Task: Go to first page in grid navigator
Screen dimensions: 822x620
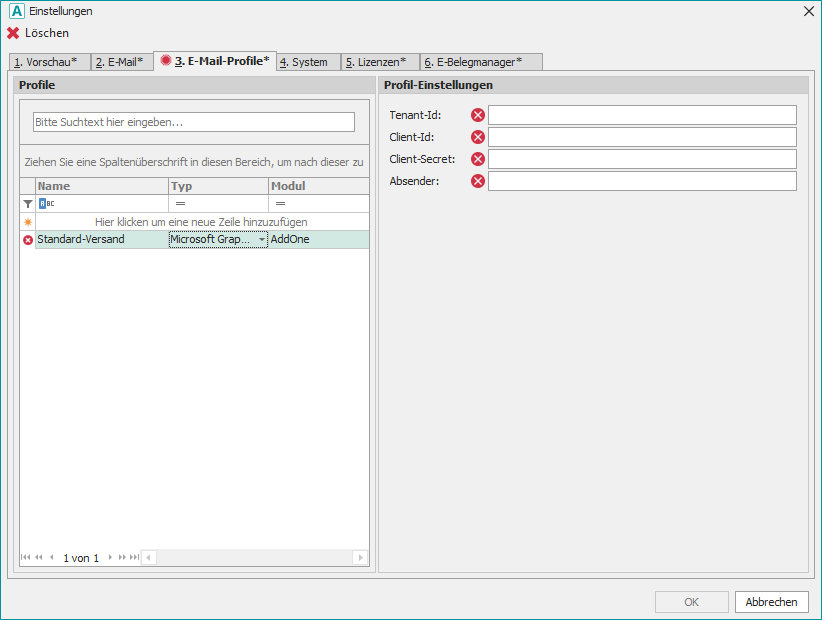Action: 26,557
